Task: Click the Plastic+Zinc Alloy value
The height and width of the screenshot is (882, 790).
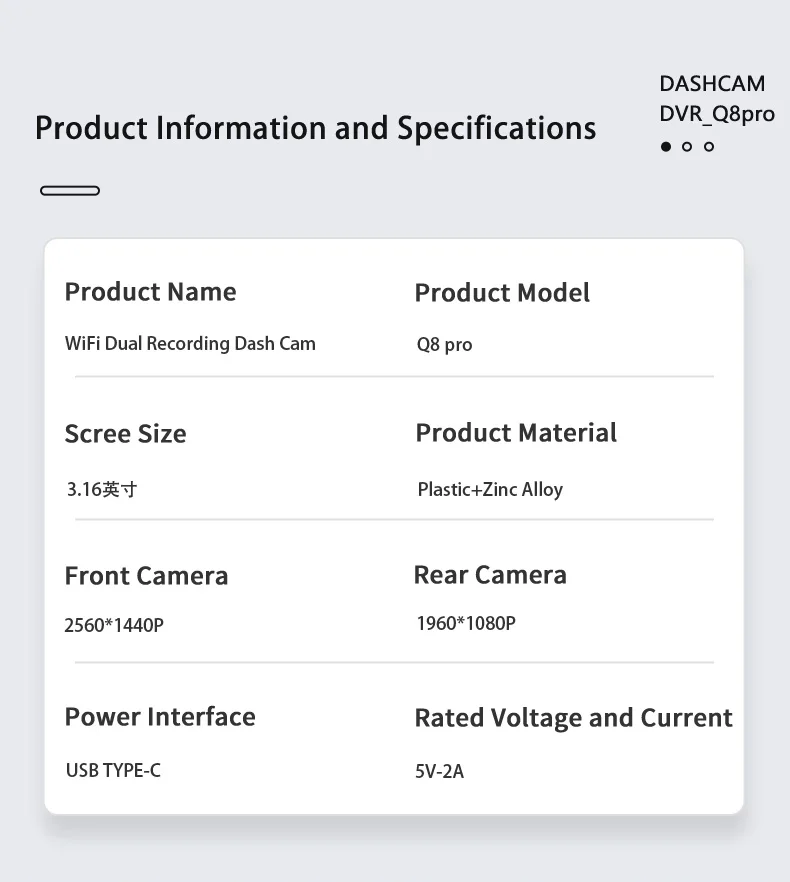Action: click(490, 489)
